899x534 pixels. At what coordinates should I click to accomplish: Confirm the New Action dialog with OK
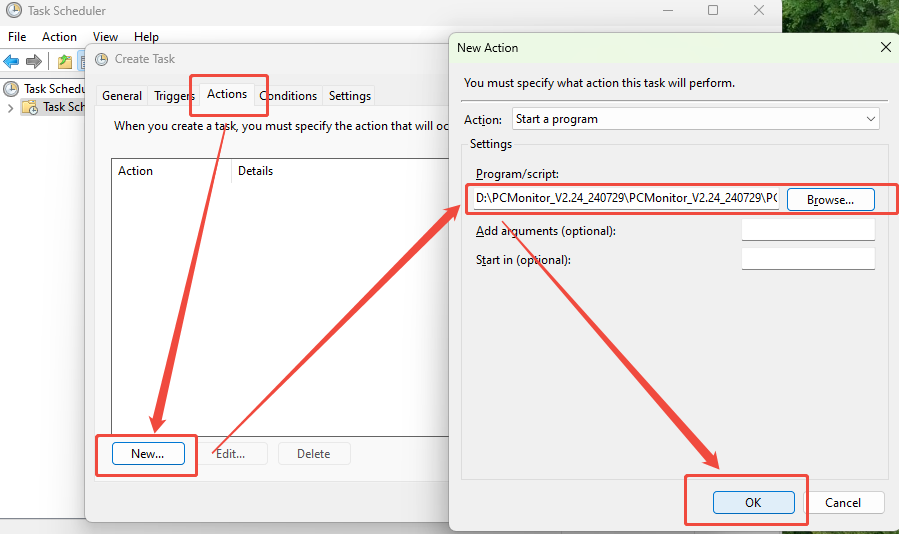(753, 502)
